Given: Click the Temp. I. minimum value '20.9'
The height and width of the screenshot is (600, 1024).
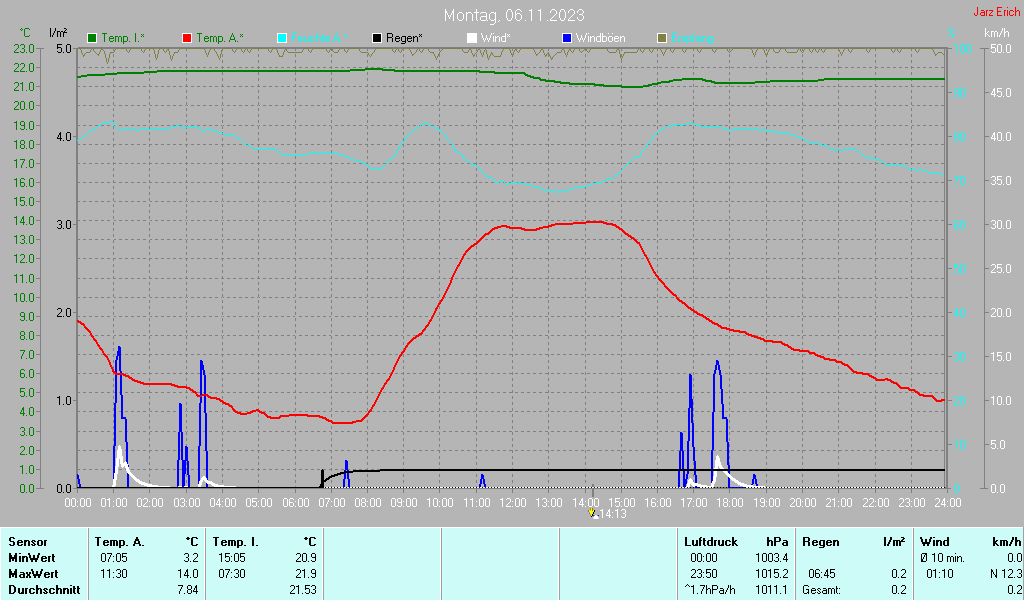Looking at the screenshot, I should 306,558.
